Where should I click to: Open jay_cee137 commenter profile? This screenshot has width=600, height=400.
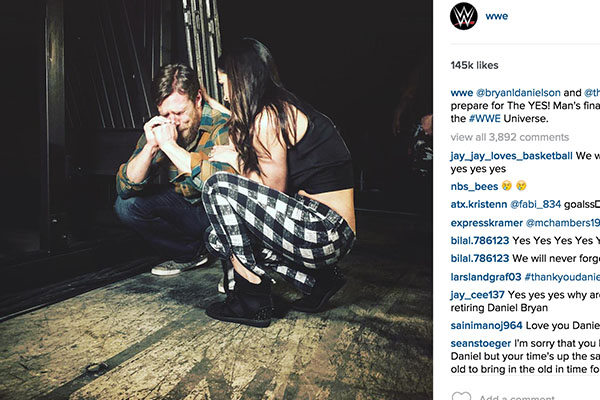tap(478, 295)
